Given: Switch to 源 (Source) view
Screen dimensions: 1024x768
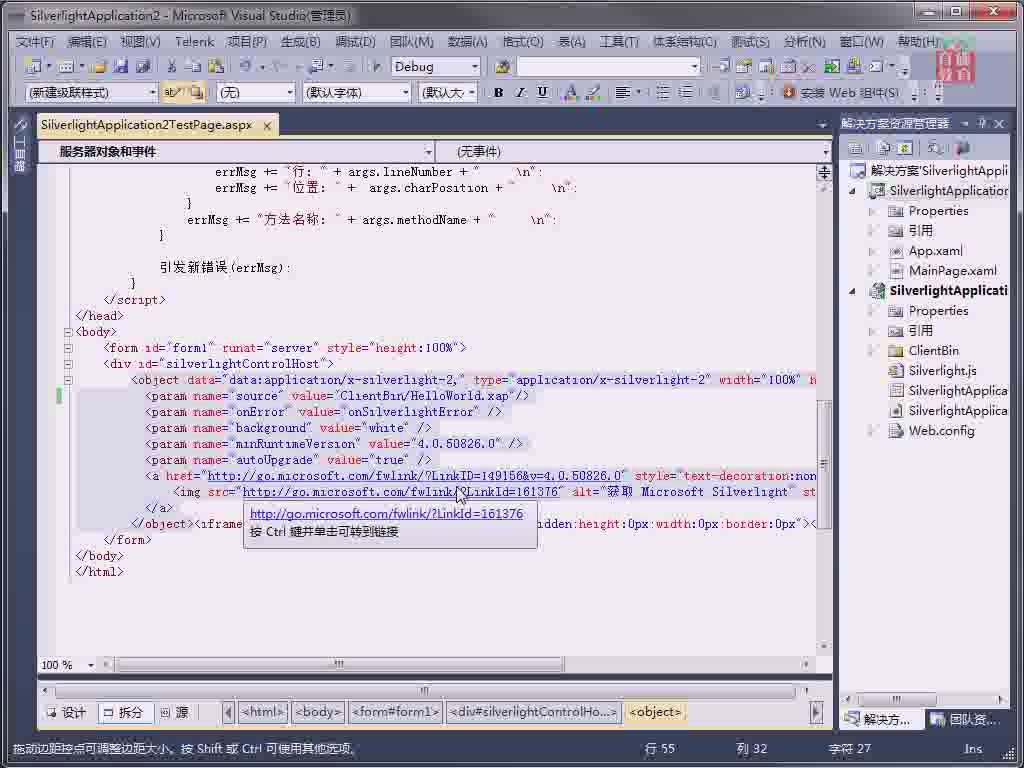Looking at the screenshot, I should (x=175, y=712).
